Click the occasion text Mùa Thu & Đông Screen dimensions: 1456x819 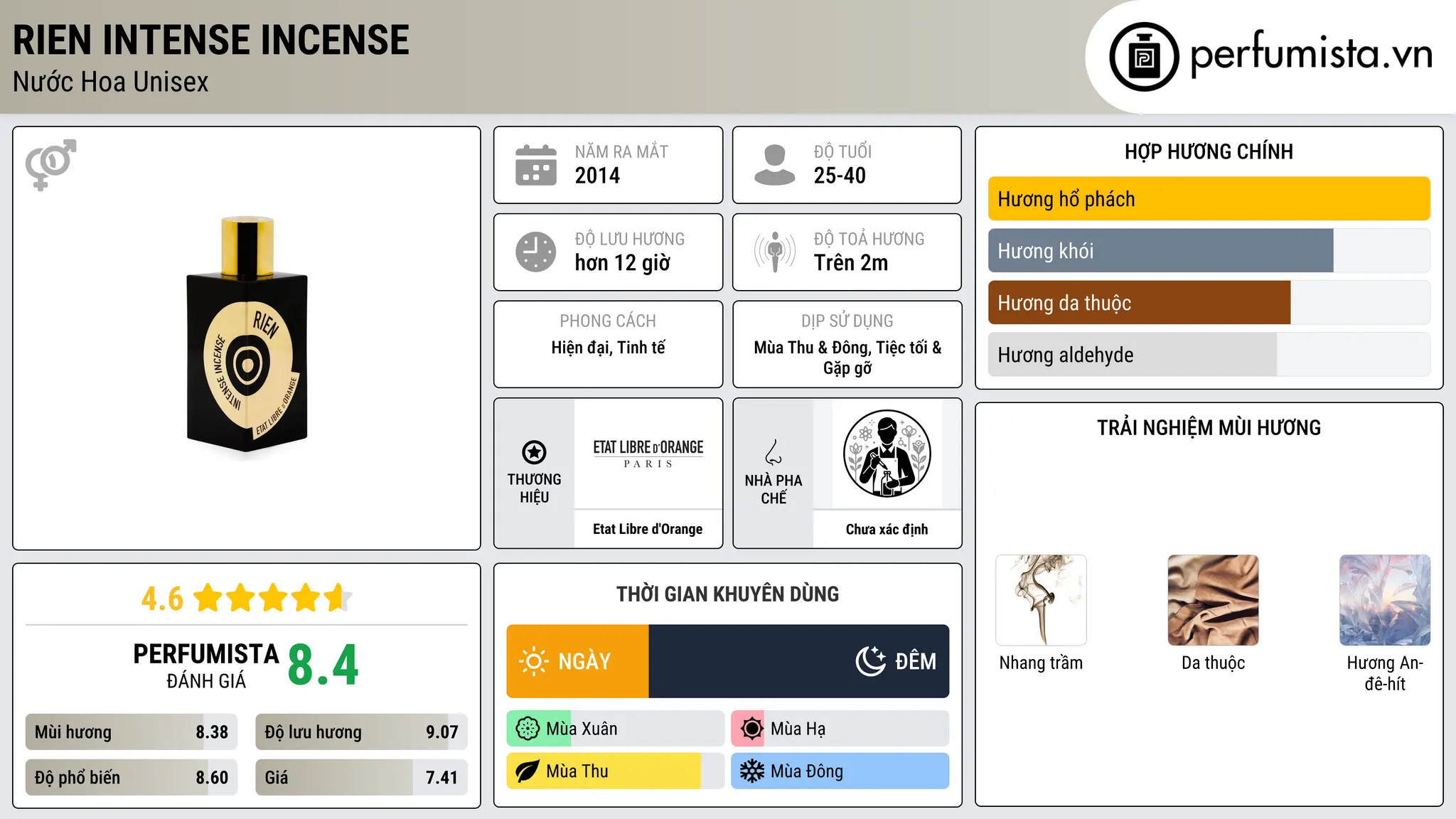[811, 348]
